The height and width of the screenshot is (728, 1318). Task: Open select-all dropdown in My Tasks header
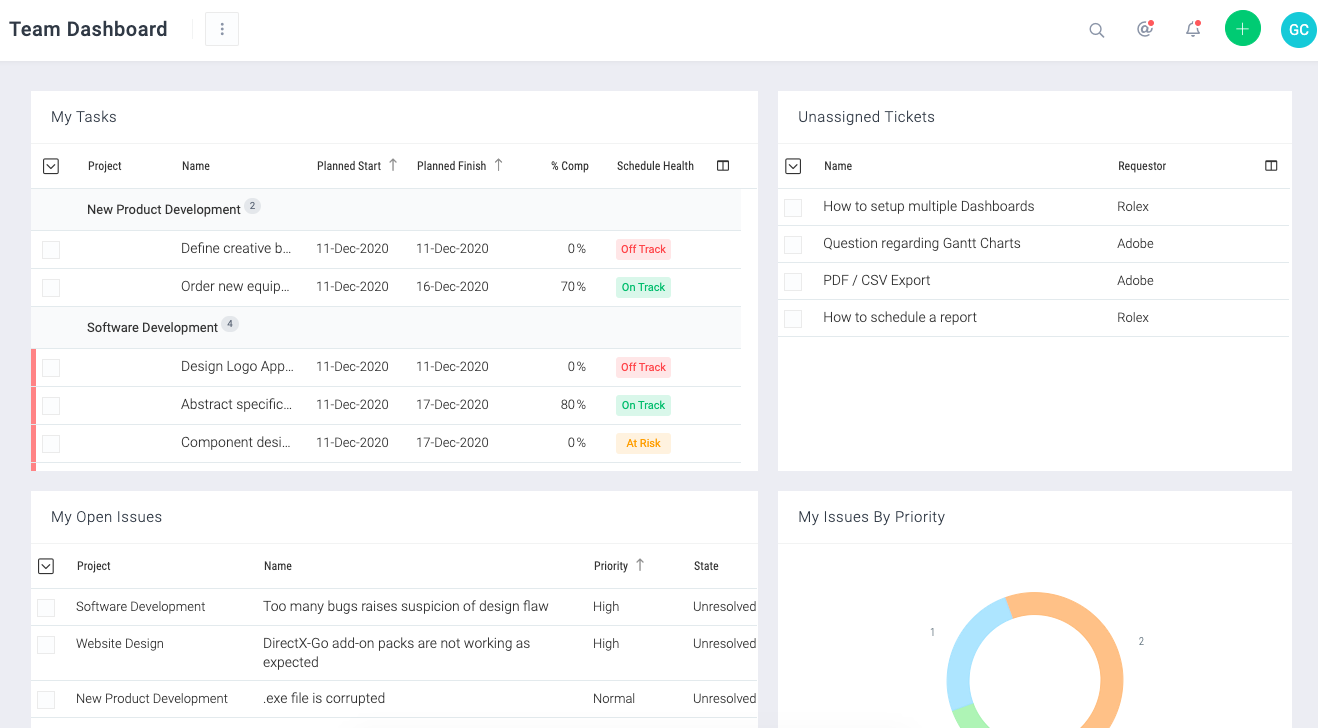point(51,167)
